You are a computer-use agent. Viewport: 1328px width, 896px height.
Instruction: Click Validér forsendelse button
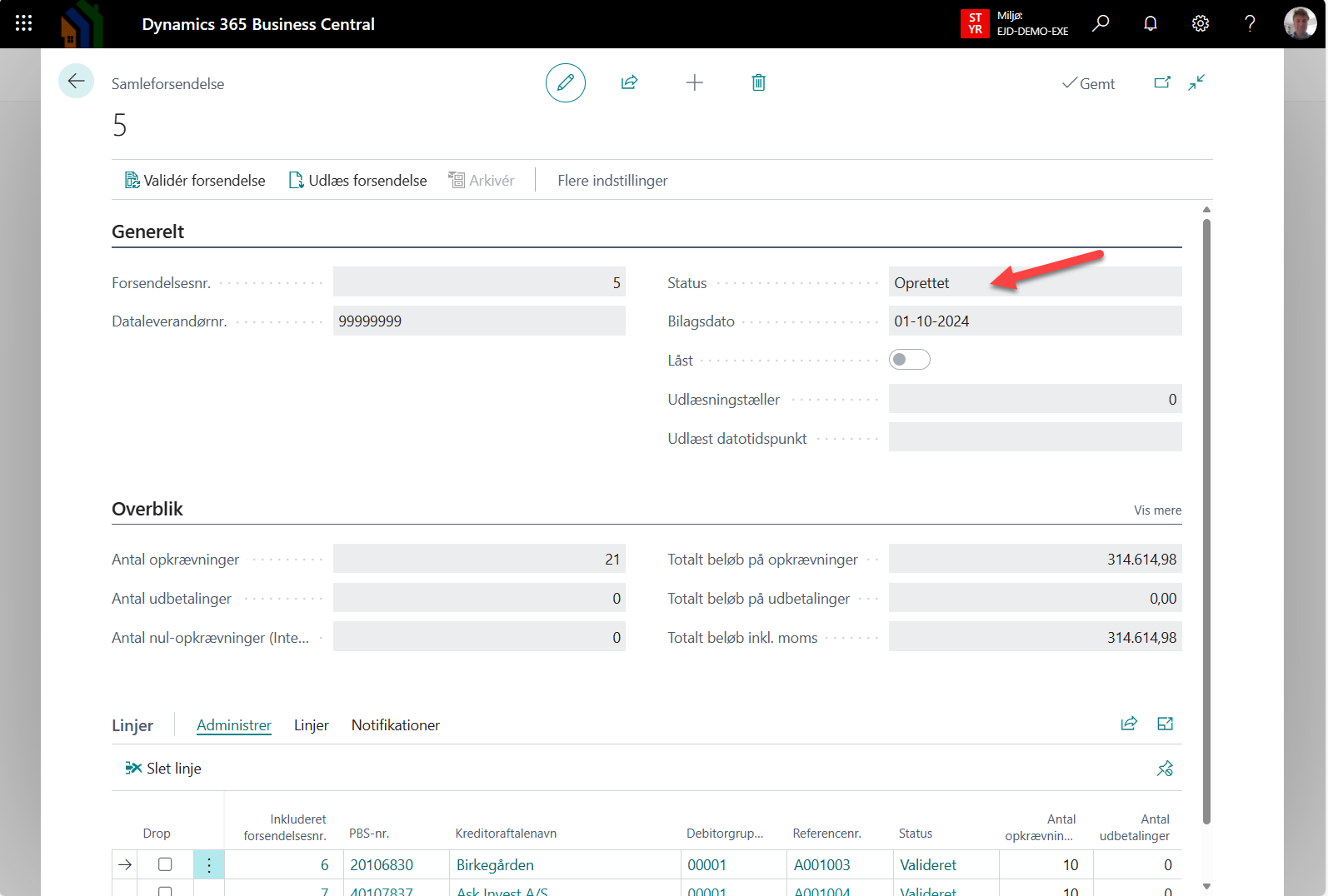pyautogui.click(x=195, y=181)
